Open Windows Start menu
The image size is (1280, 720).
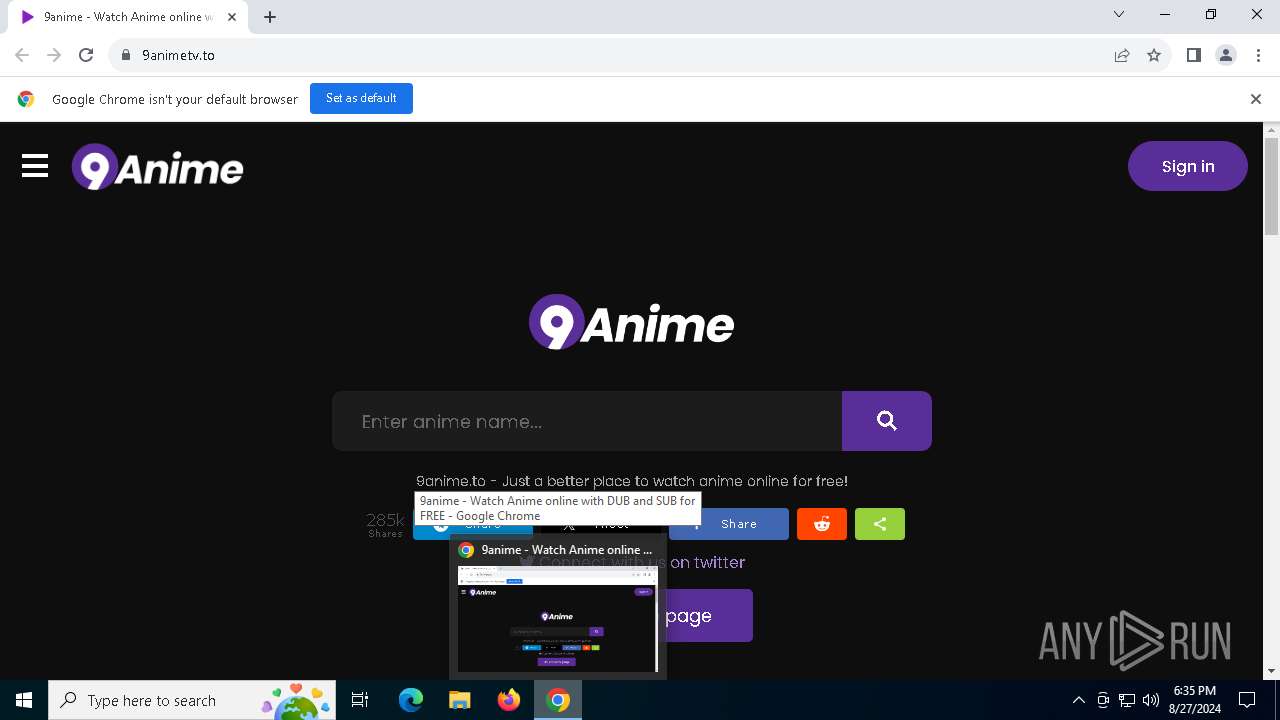24,700
